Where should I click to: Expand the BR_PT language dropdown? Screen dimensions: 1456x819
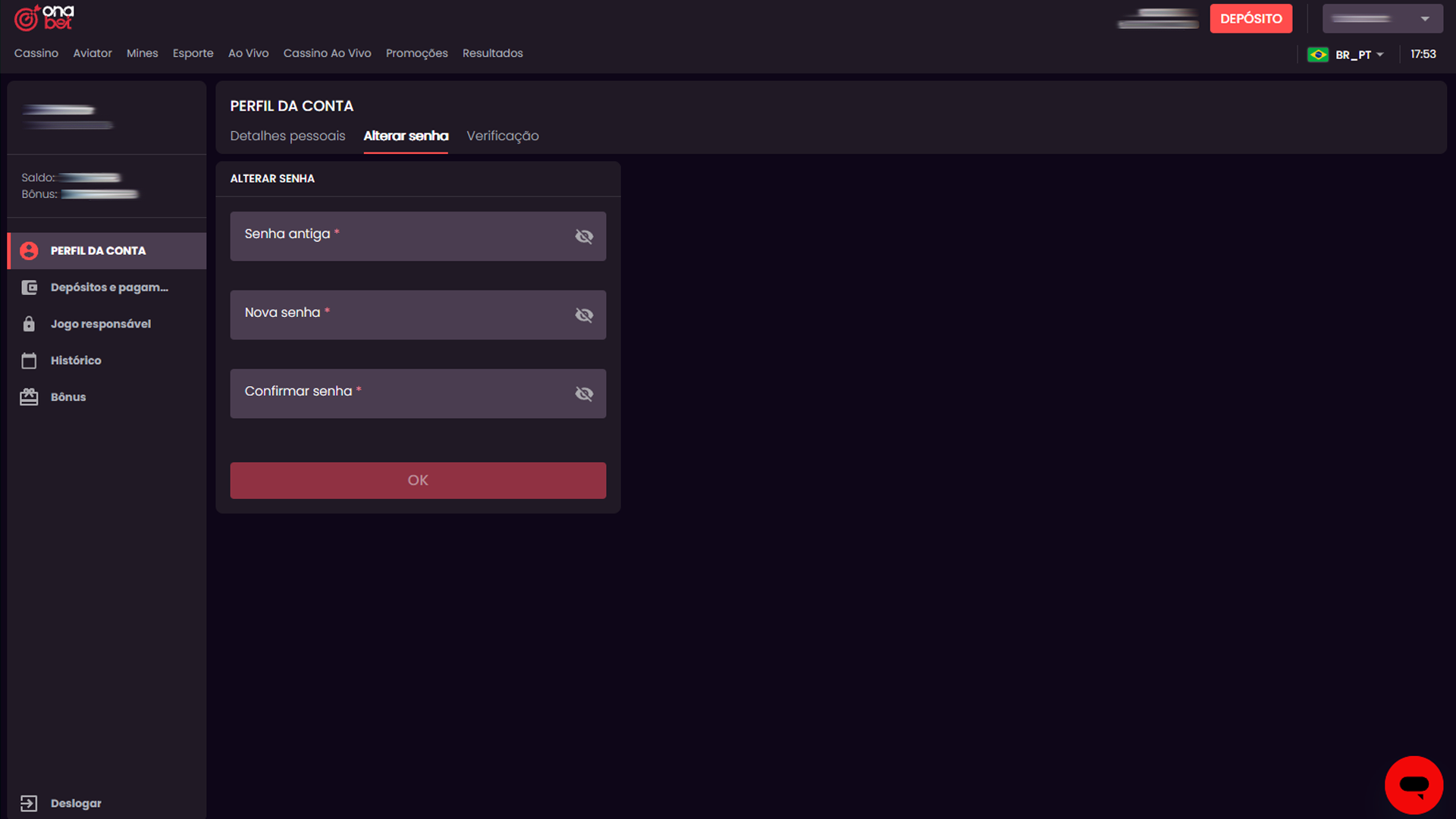pos(1380,55)
